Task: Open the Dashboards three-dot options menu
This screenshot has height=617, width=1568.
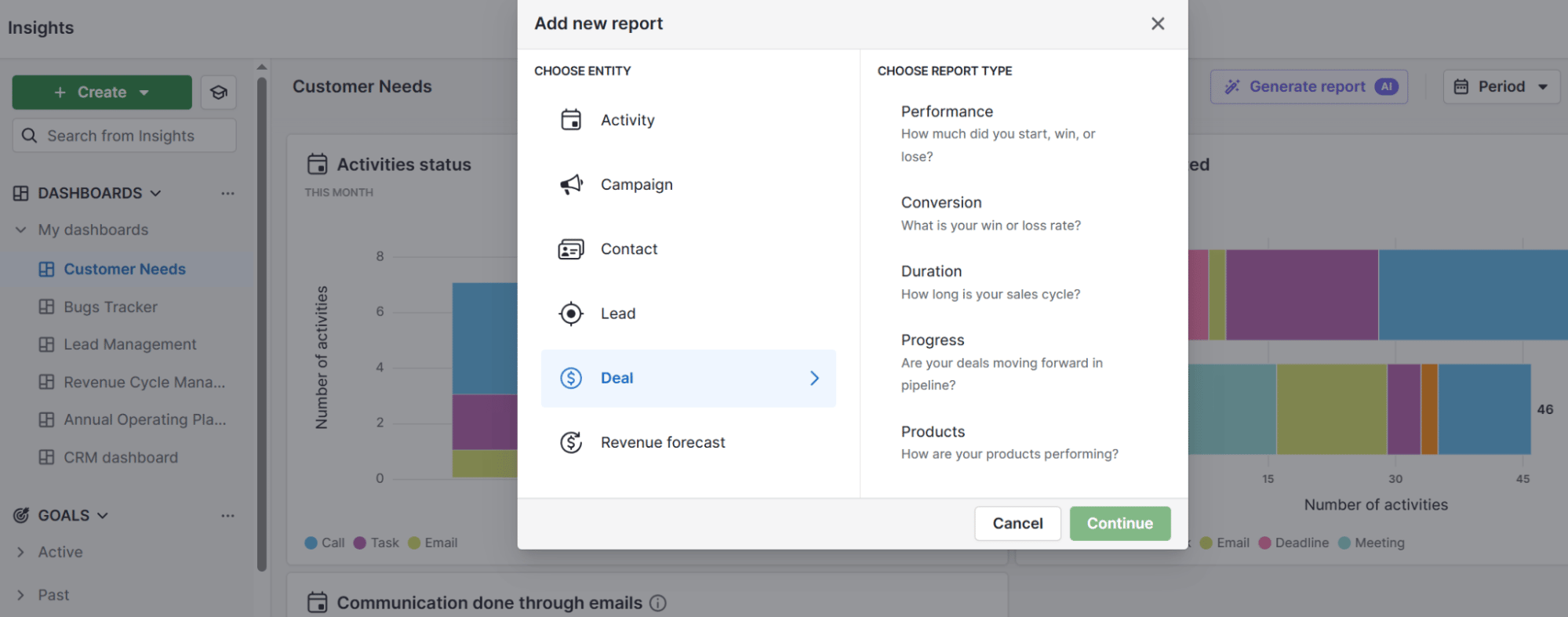Action: pos(227,194)
